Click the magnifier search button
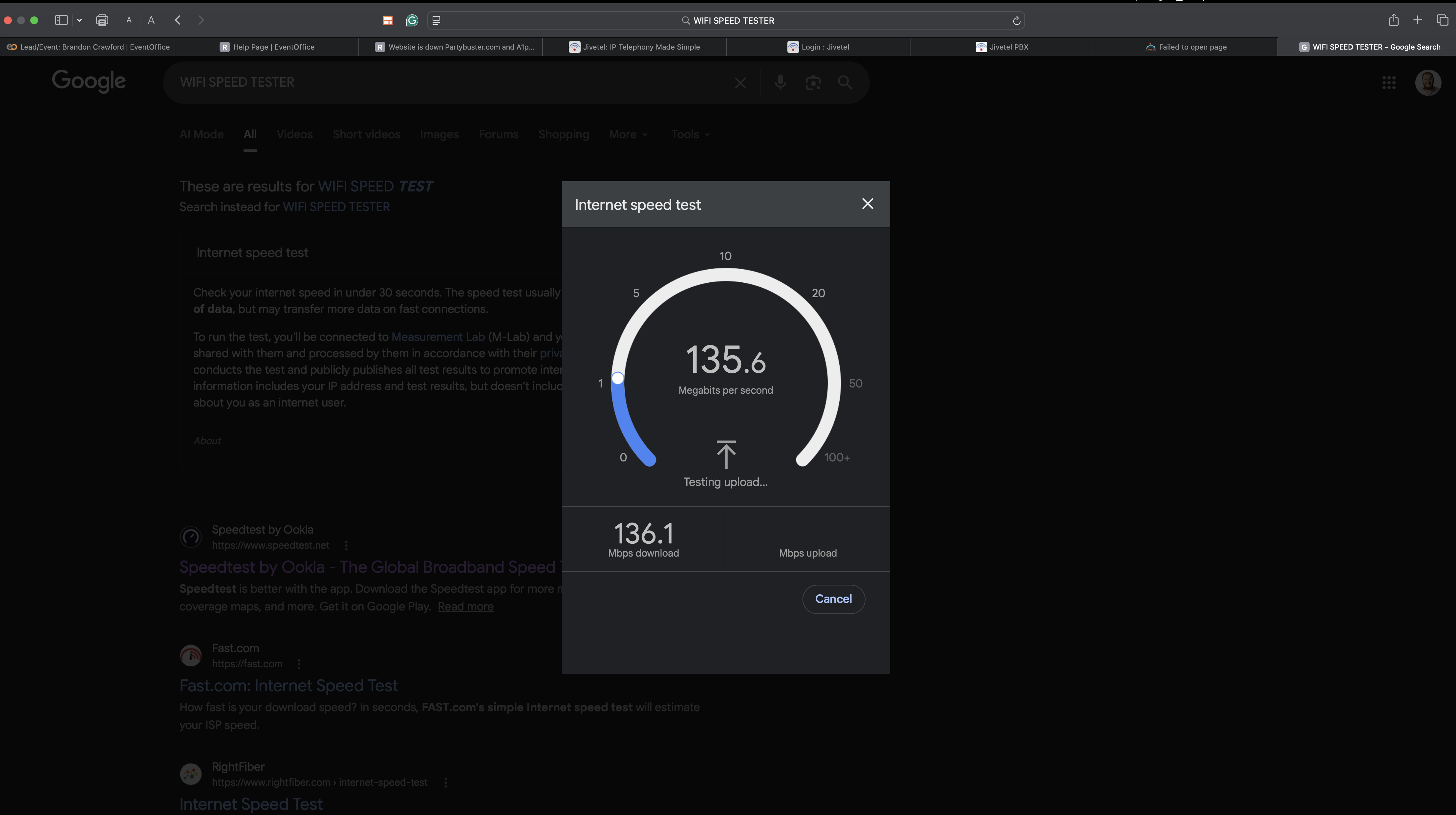 click(845, 82)
